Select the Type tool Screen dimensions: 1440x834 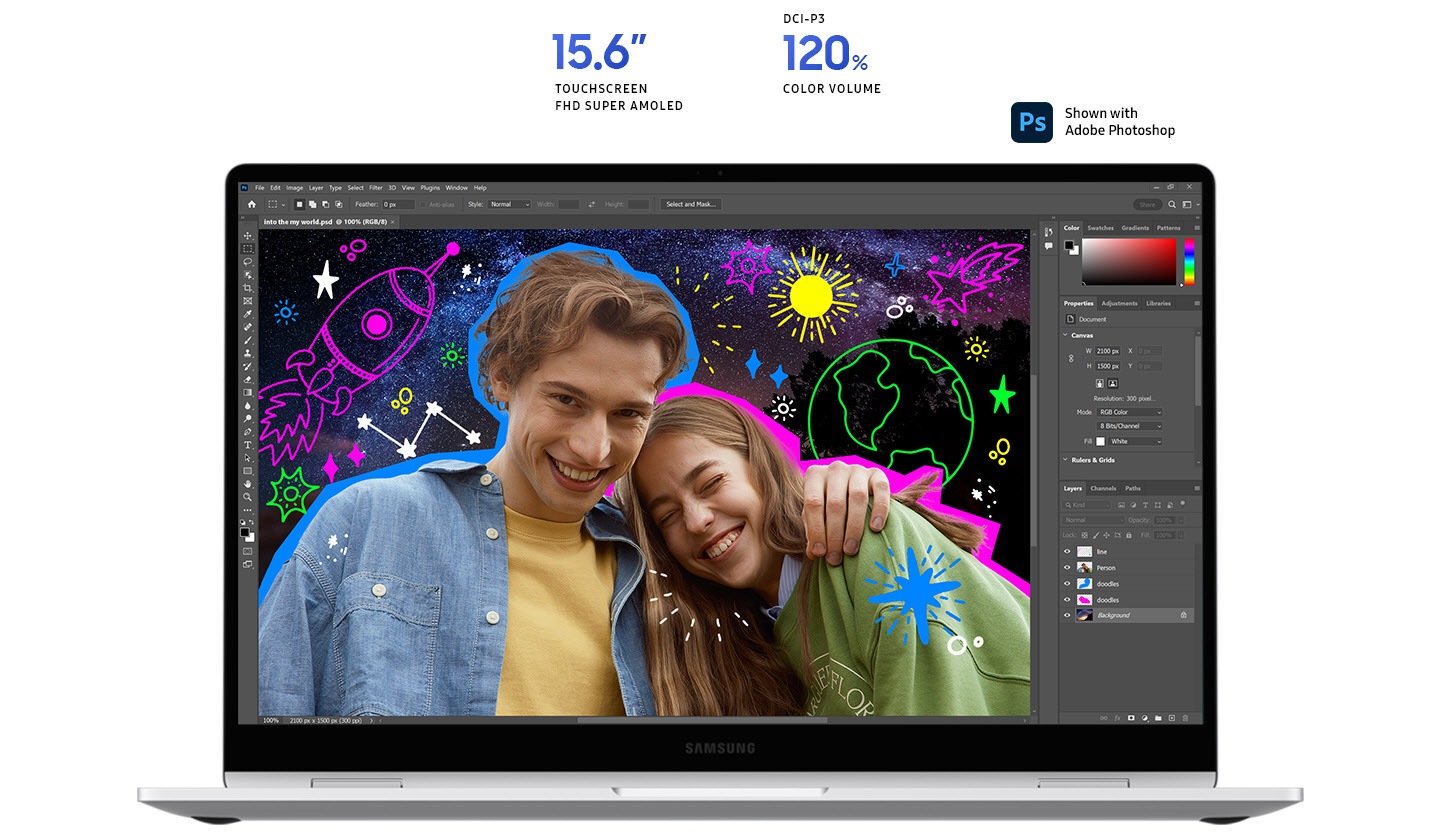[246, 445]
